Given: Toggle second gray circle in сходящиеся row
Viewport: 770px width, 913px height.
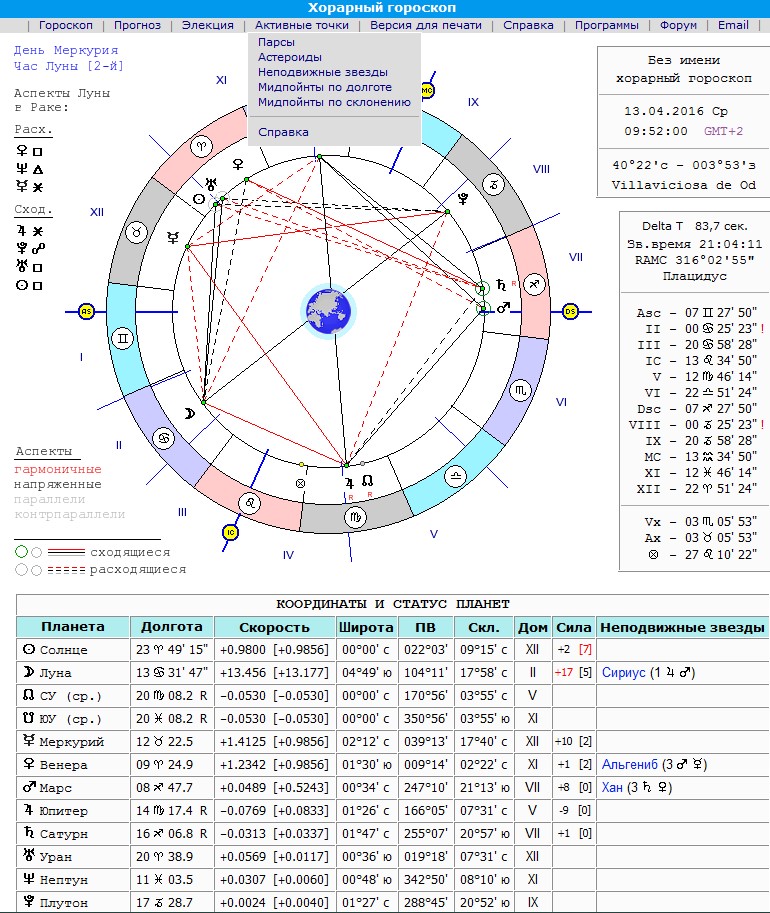Looking at the screenshot, I should pyautogui.click(x=36, y=552).
